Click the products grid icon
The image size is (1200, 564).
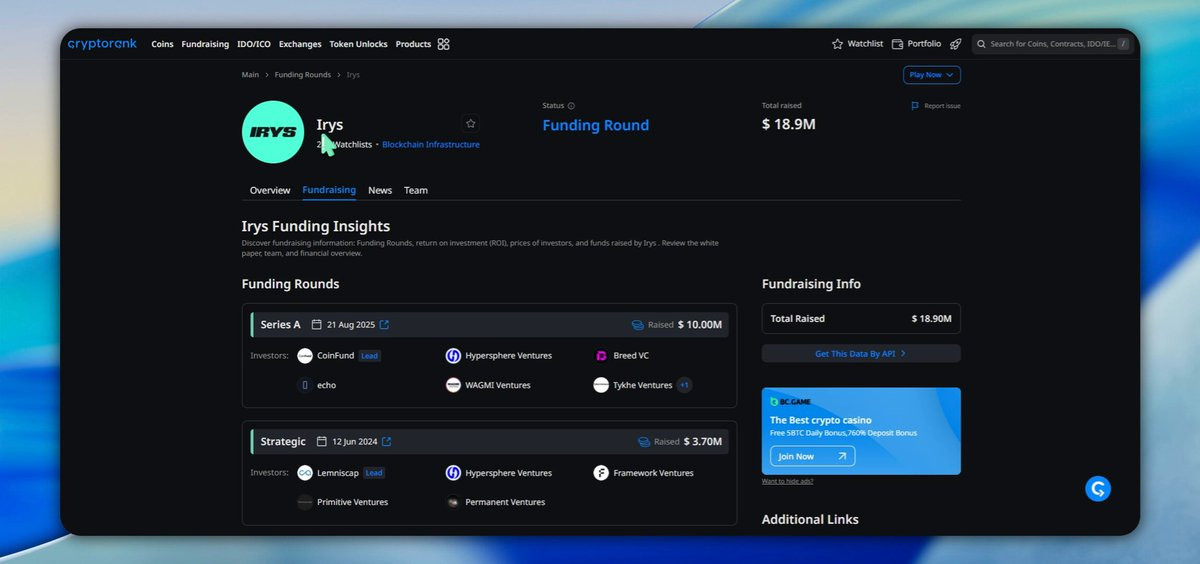pos(444,44)
